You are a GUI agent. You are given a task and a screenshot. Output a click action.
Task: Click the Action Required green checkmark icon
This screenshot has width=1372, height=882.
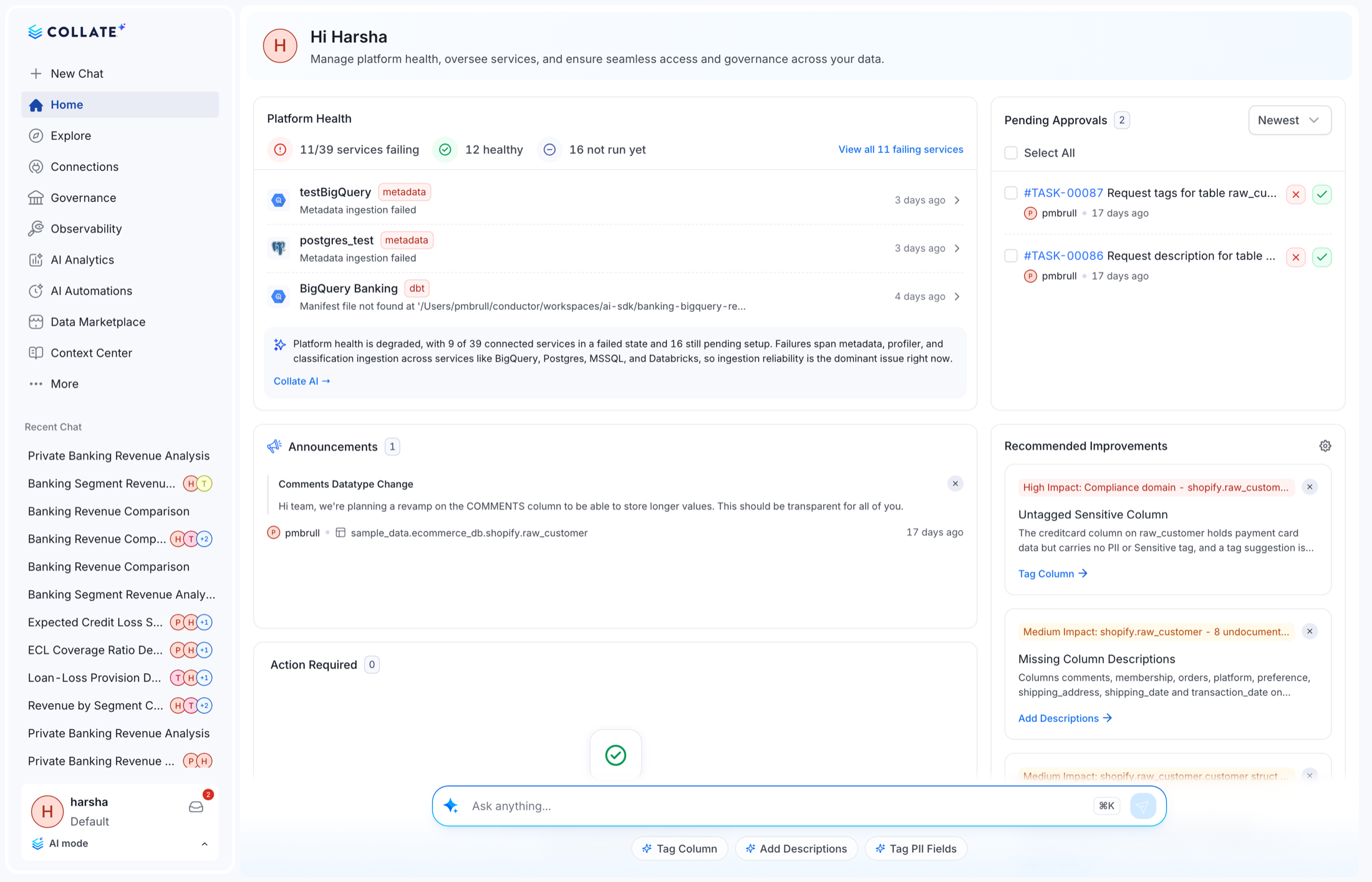(x=616, y=755)
